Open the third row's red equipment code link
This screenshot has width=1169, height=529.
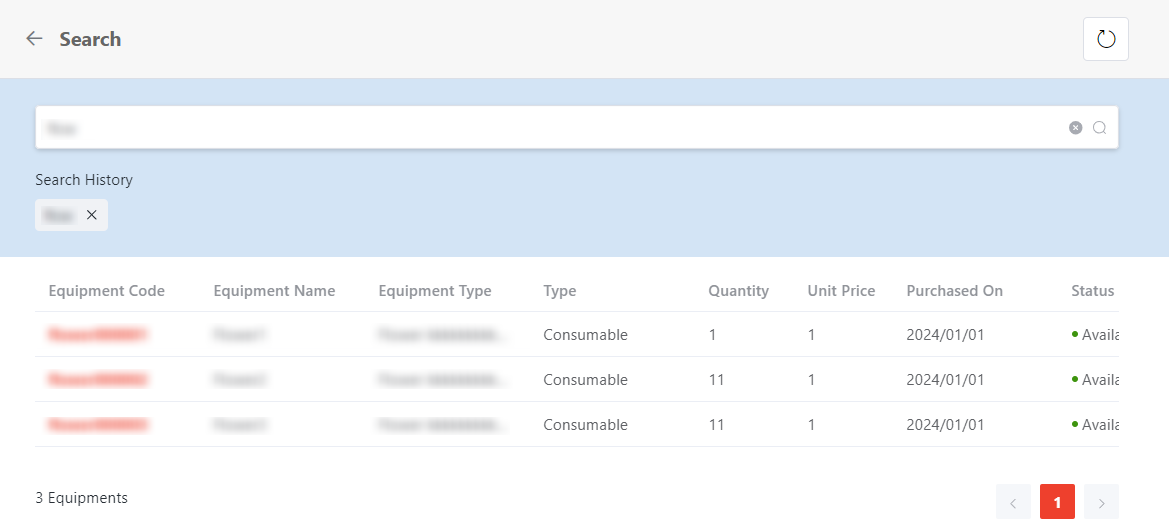(98, 425)
